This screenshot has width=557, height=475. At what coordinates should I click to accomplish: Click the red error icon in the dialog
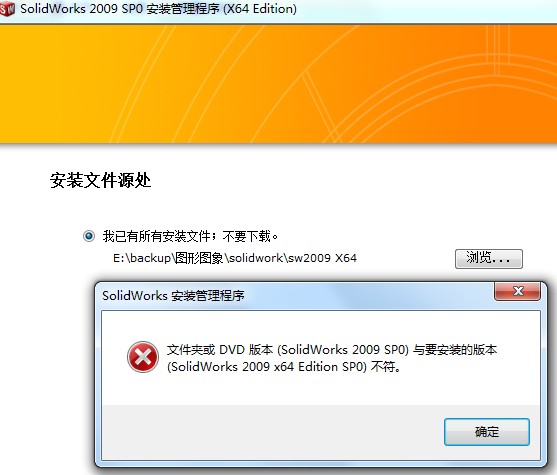143,357
